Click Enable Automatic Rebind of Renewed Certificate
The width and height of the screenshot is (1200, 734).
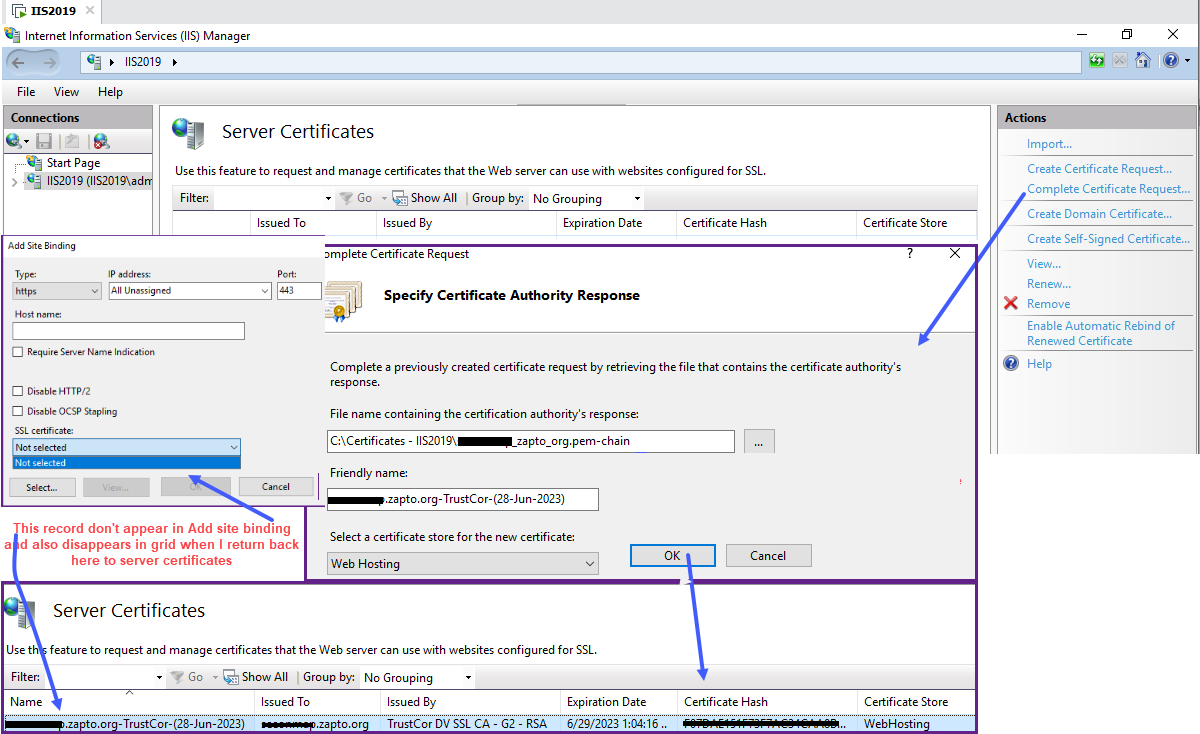tap(1101, 333)
